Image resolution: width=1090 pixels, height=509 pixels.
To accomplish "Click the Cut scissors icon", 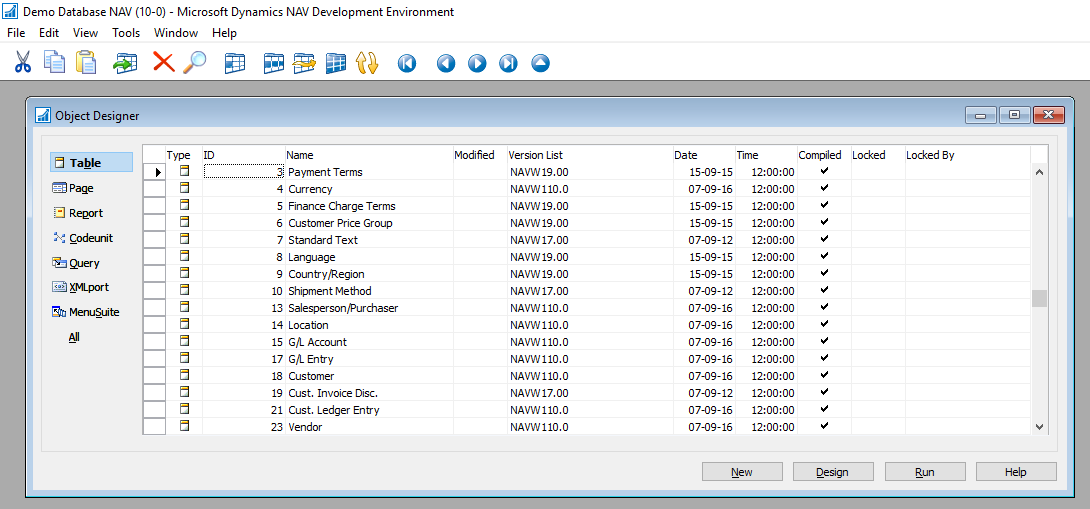I will coord(23,63).
